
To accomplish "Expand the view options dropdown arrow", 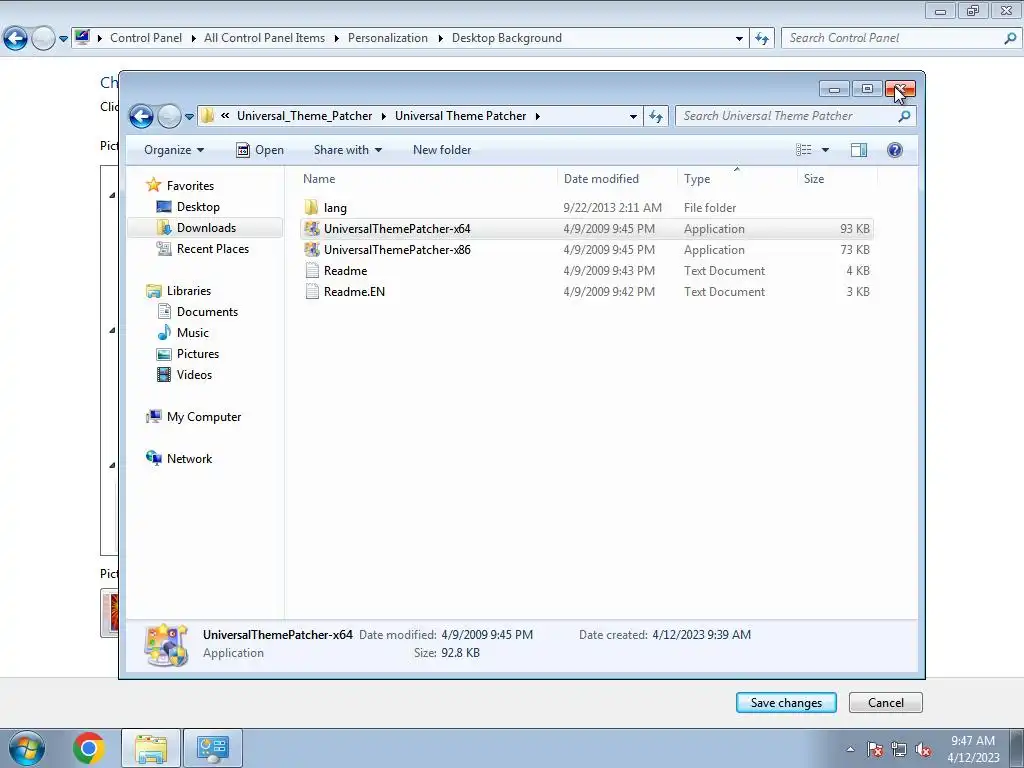I will (x=825, y=150).
